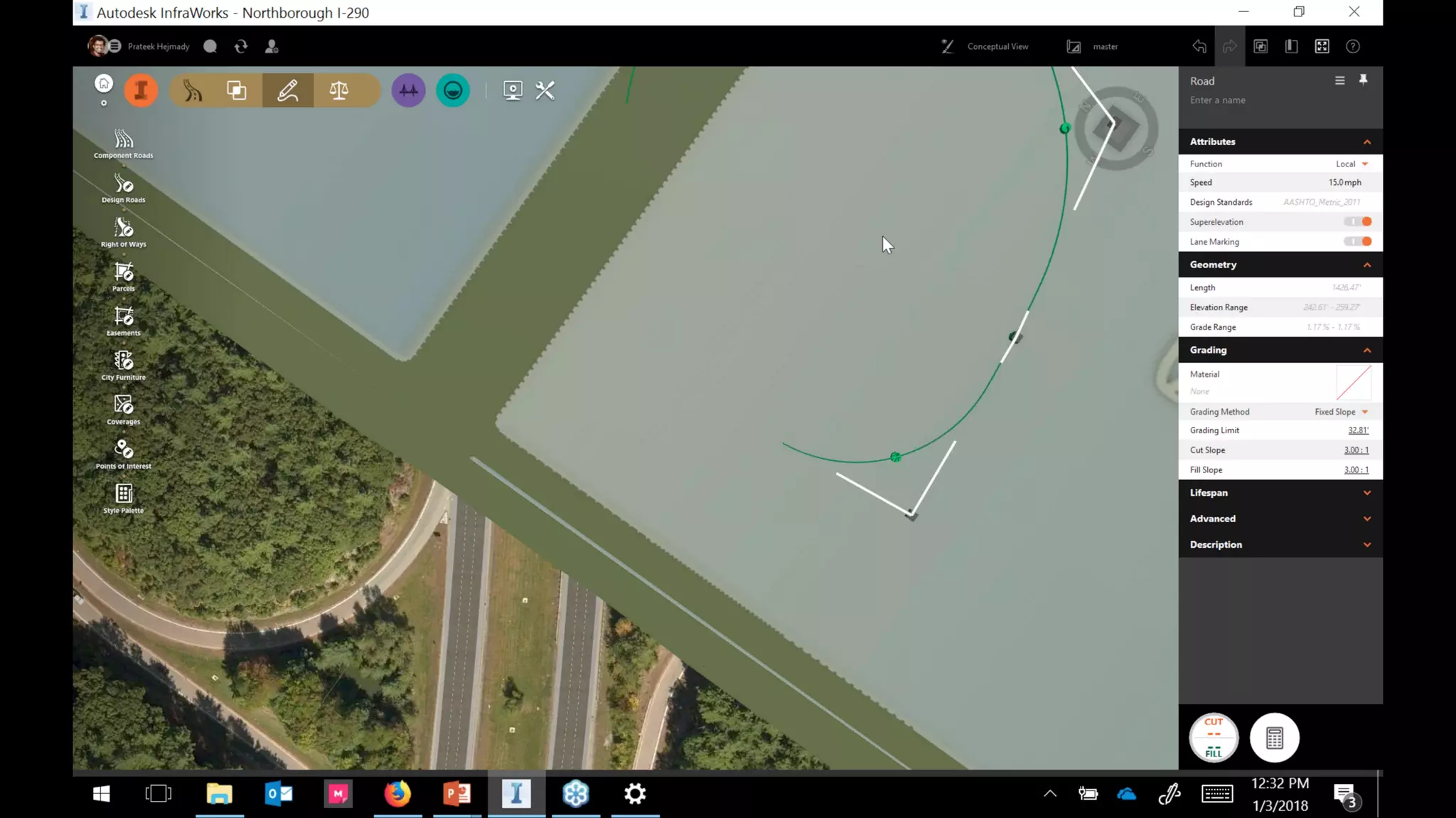1456x818 pixels.
Task: Collapse the Geometry section
Action: pos(1367,265)
